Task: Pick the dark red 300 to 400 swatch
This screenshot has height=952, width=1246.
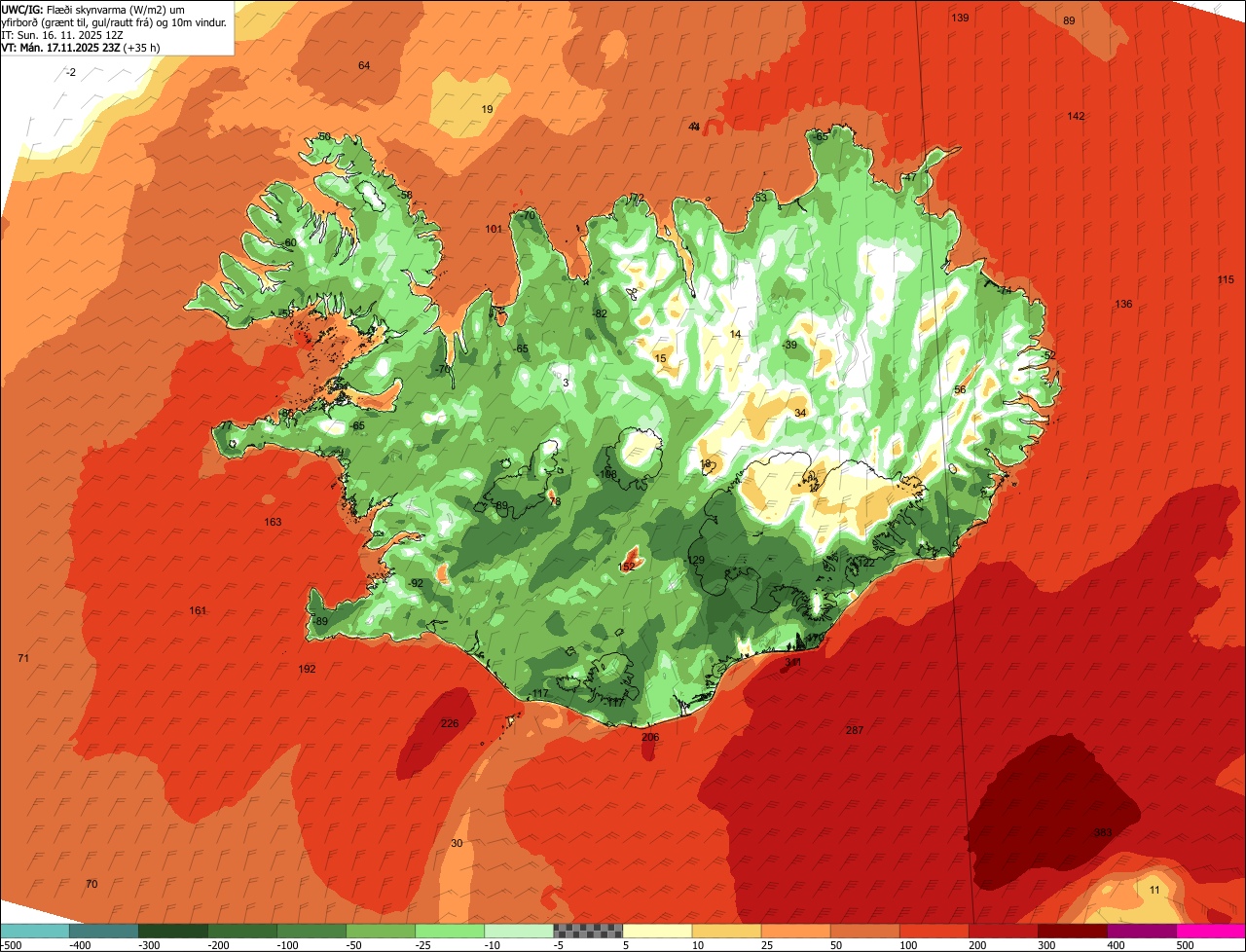Action: pyautogui.click(x=1072, y=930)
